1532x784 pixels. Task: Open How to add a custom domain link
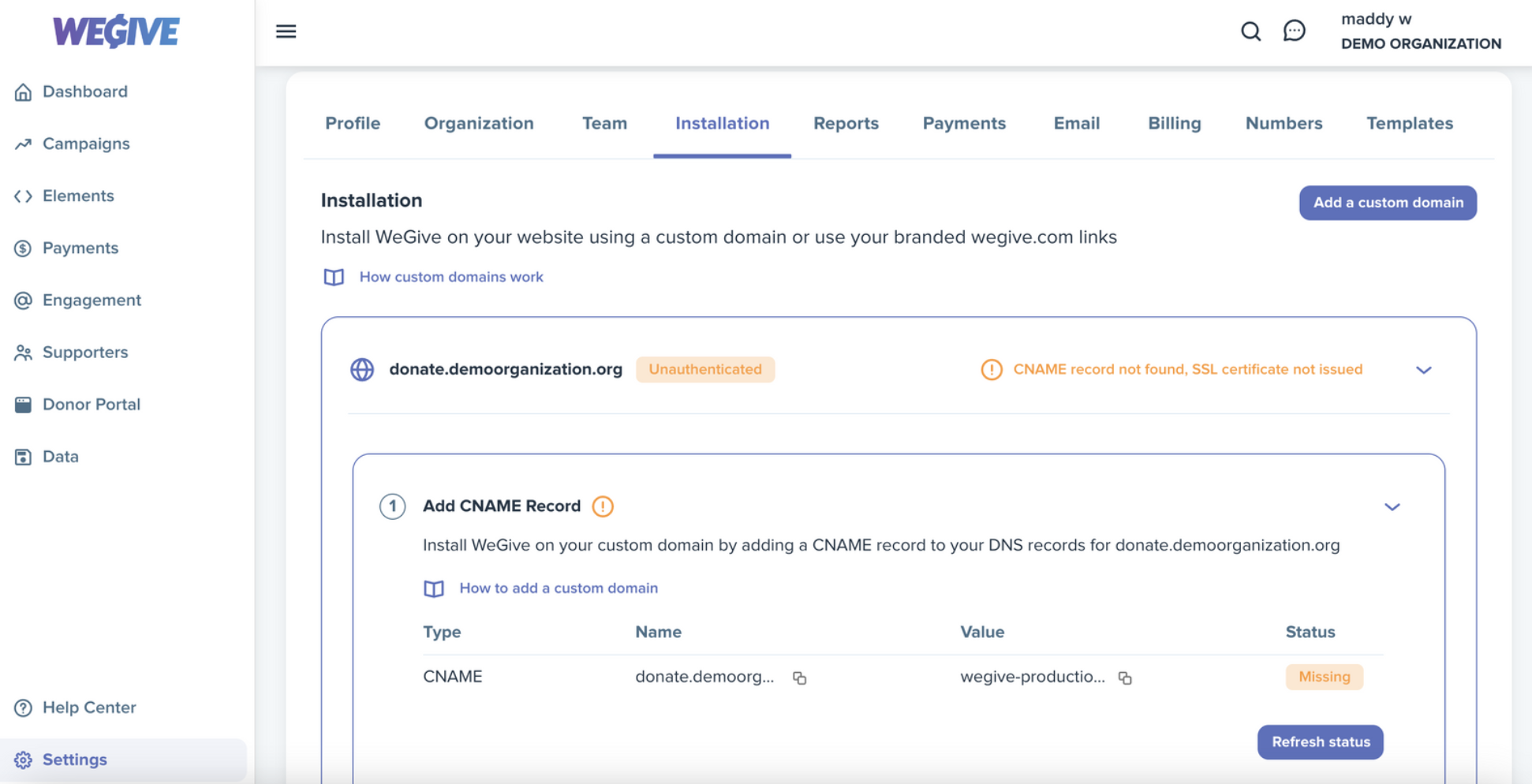coord(559,588)
